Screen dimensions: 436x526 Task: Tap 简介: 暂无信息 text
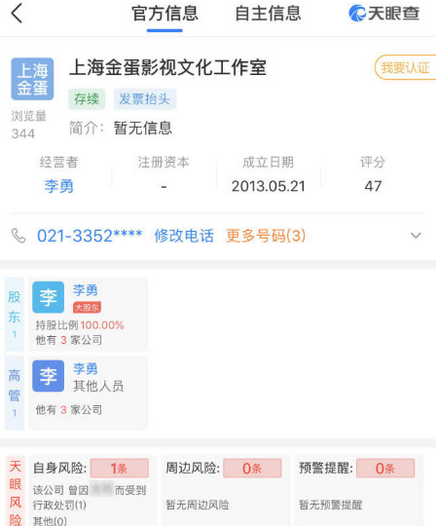(121, 128)
